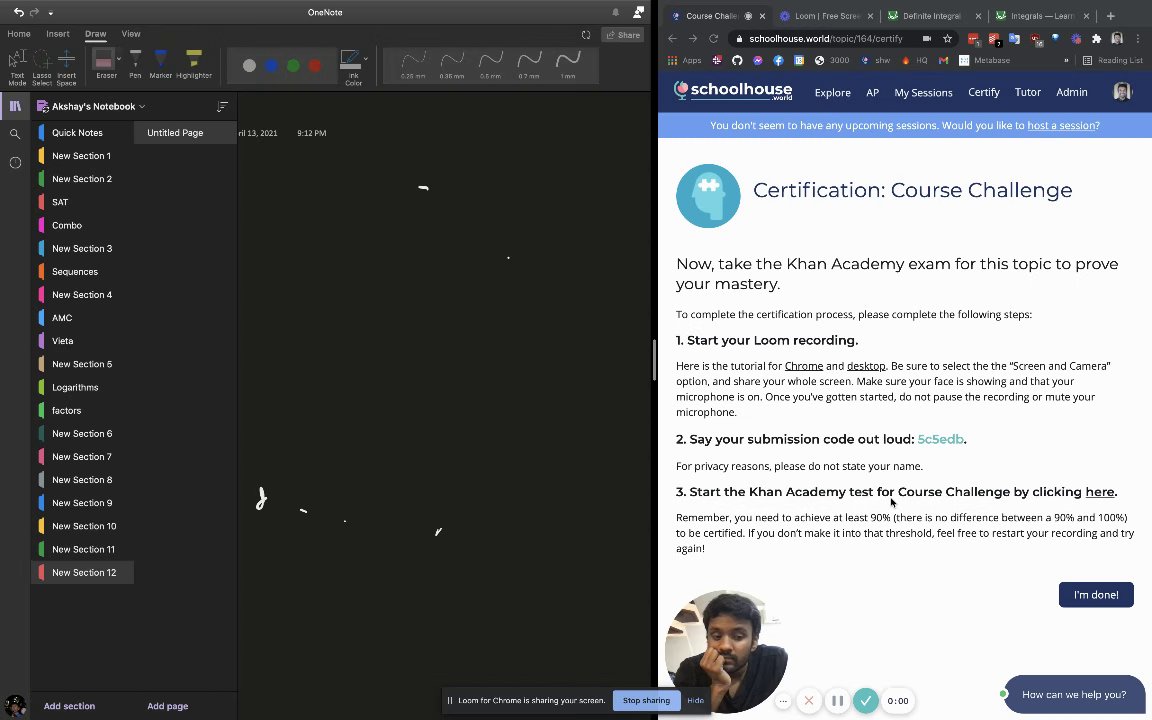Viewport: 1152px width, 720px height.
Task: Click Add section in OneNote
Action: pos(69,706)
